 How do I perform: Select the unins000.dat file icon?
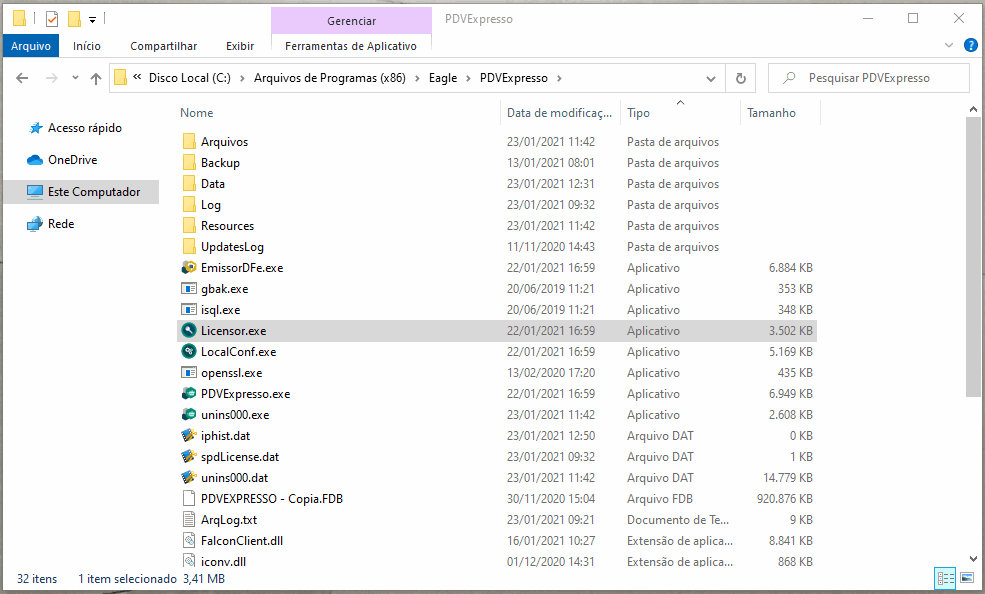(188, 478)
